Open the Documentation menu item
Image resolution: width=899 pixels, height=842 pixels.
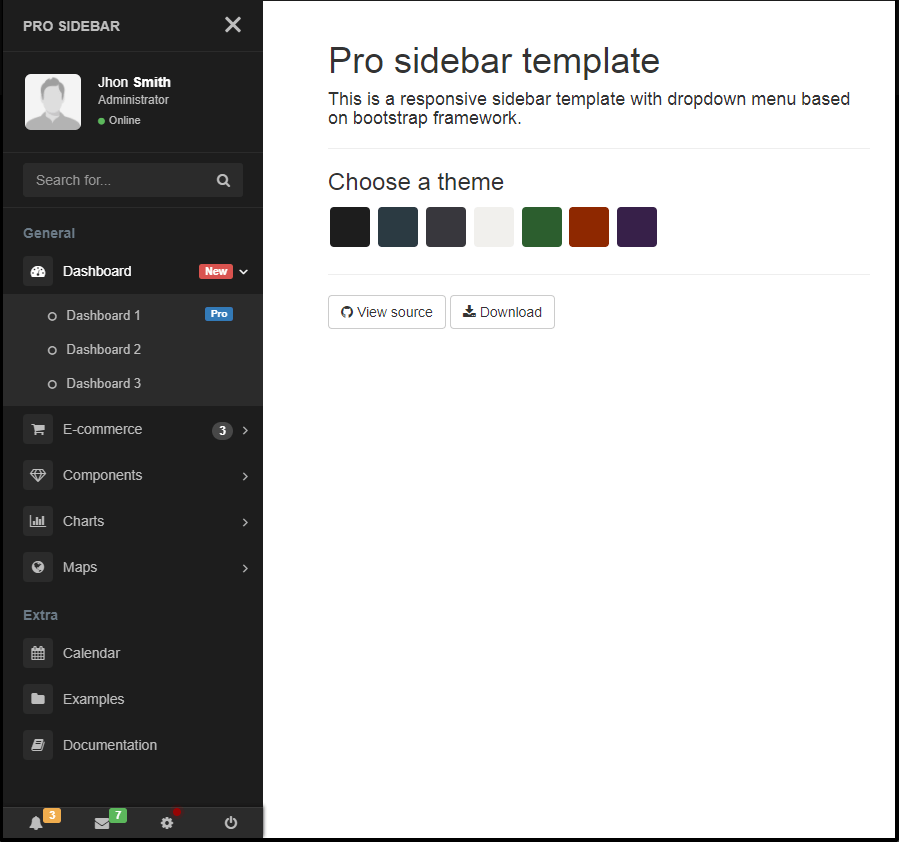pyautogui.click(x=109, y=745)
